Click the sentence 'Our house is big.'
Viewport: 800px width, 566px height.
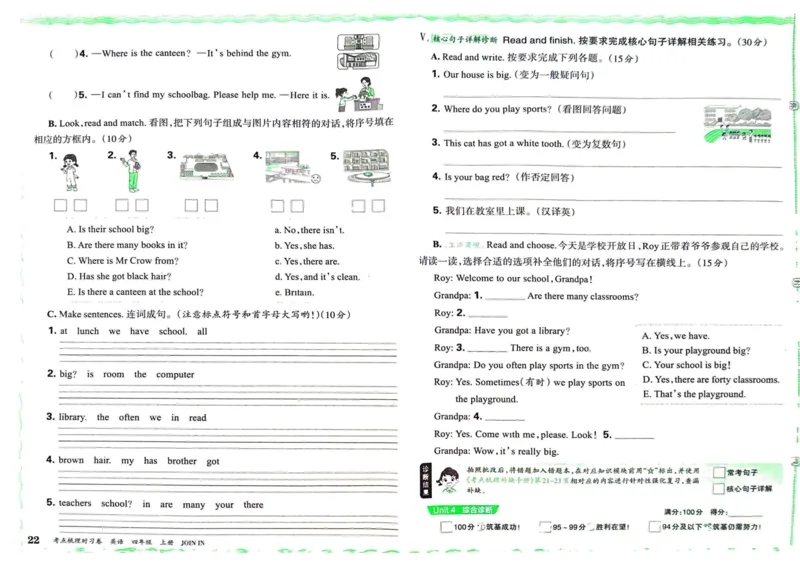point(477,75)
